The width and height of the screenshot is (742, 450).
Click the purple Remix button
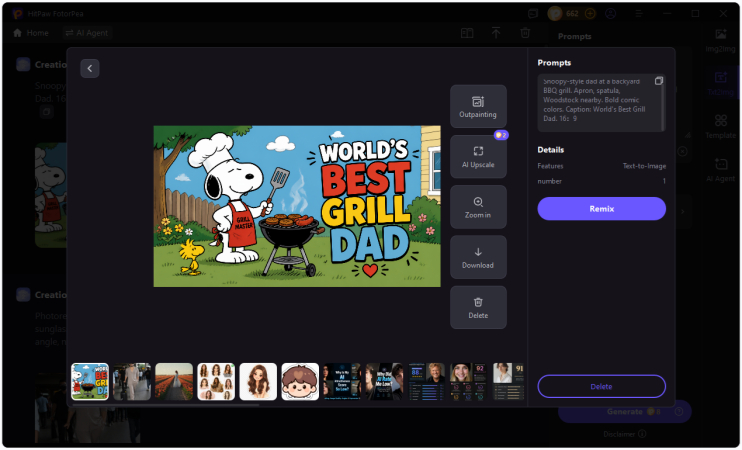tap(601, 209)
